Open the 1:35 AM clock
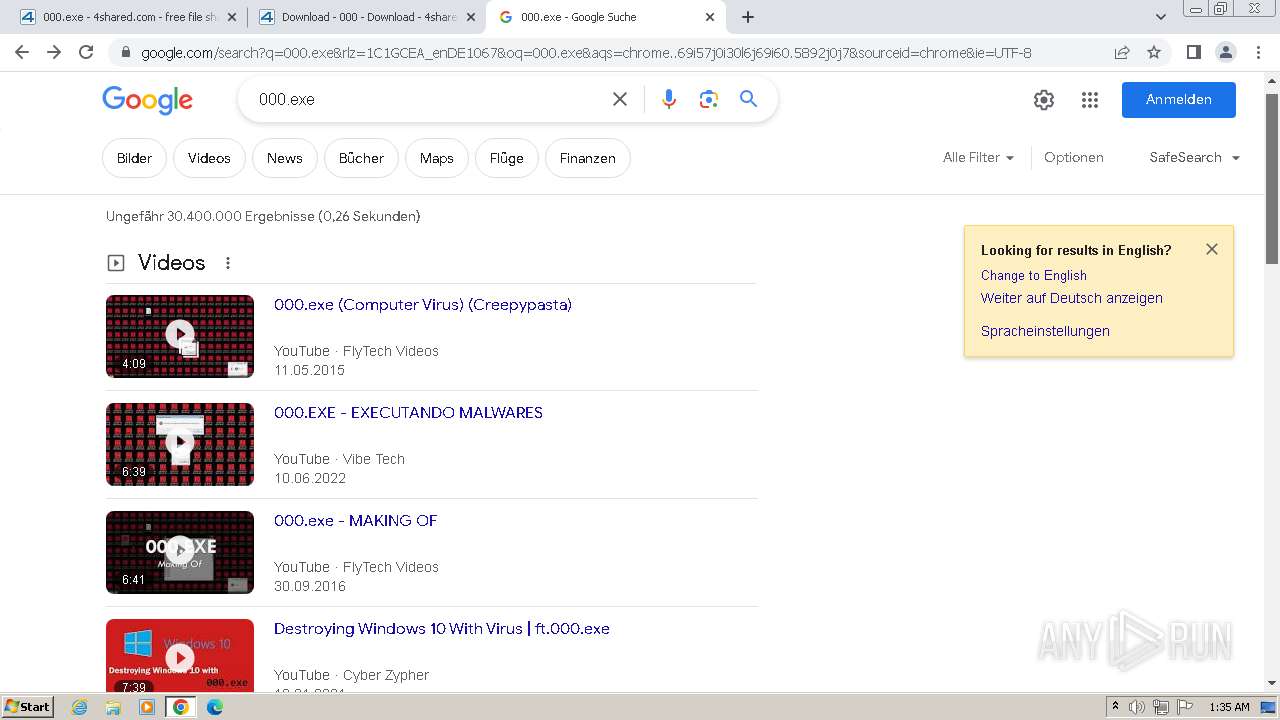The height and width of the screenshot is (720, 1280). [x=1229, y=707]
